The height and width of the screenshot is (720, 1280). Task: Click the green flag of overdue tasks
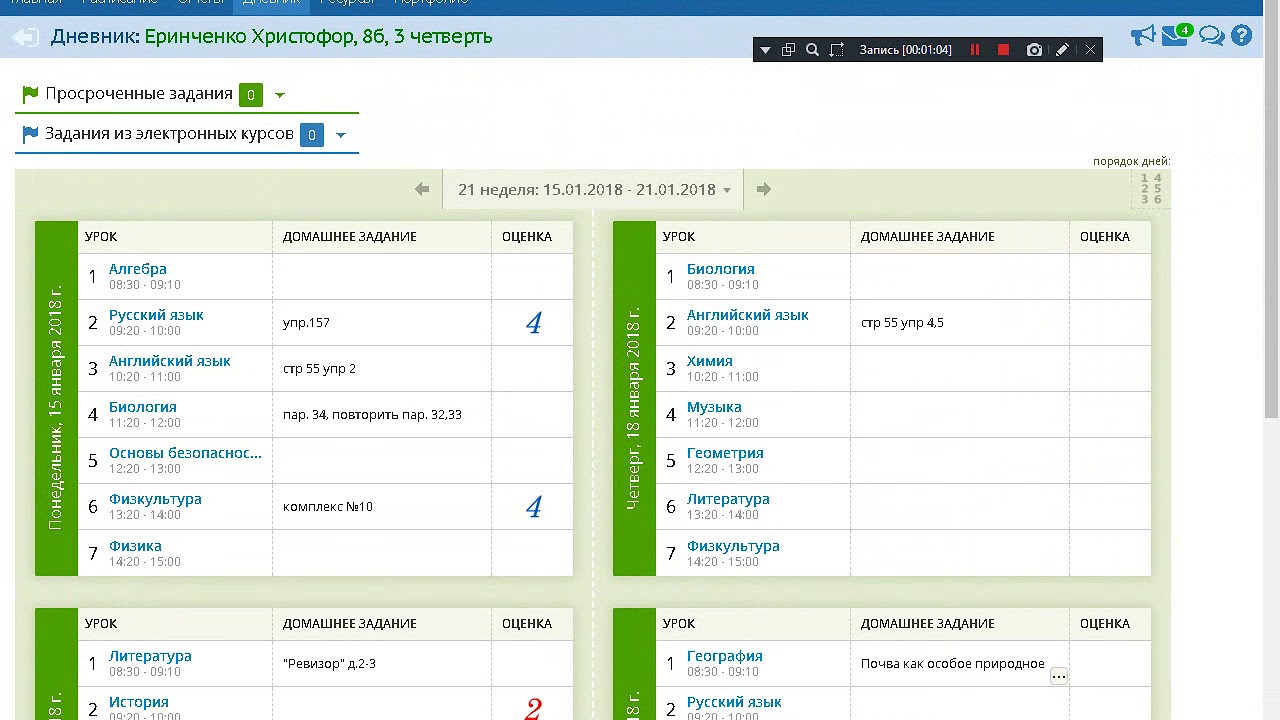point(30,94)
